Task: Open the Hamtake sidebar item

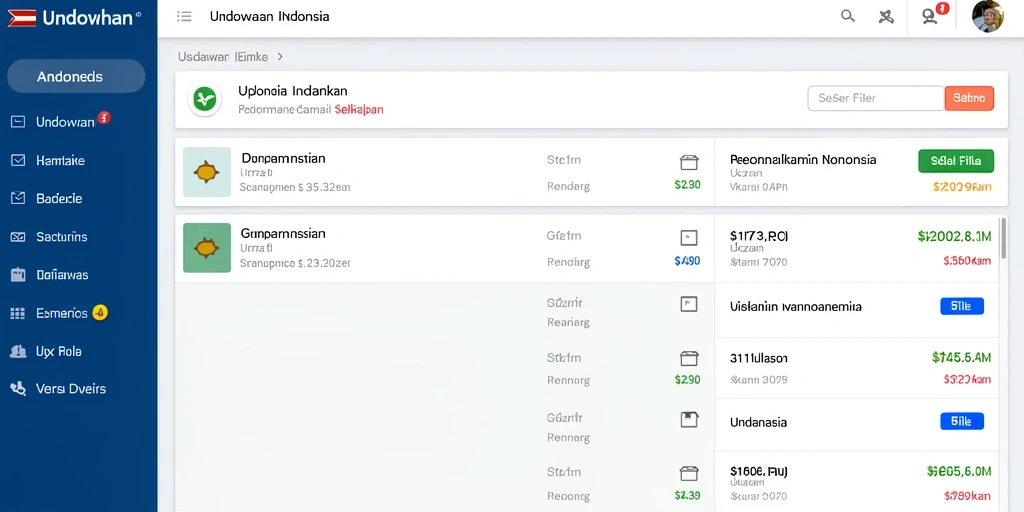Action: point(60,160)
